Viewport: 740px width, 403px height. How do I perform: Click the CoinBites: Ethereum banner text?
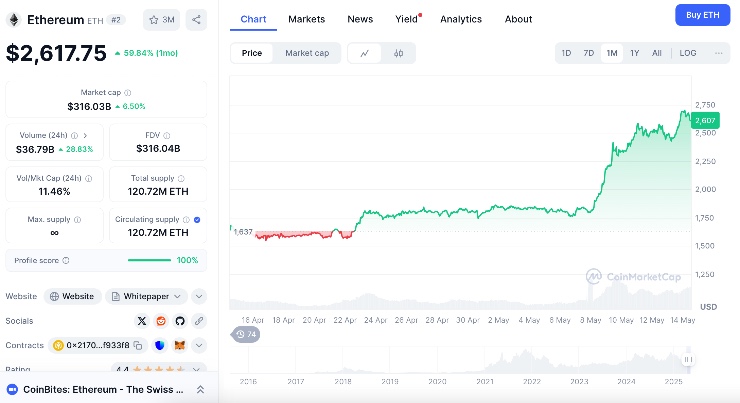tap(103, 390)
